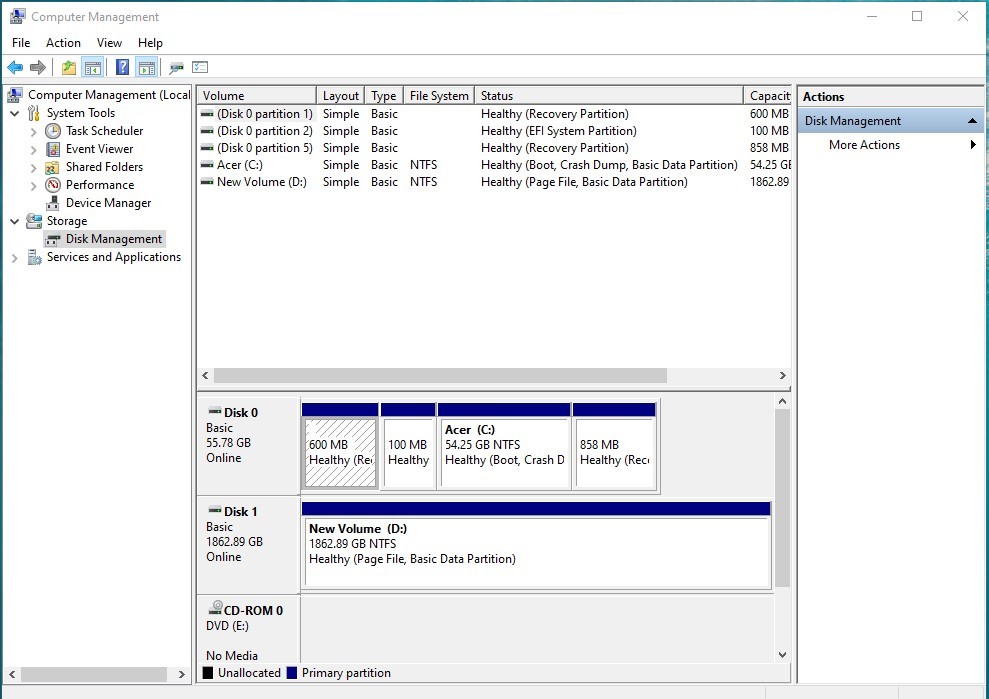Screen dimensions: 989x699
Task: Click the Shared Folders icon
Action: coord(53,167)
